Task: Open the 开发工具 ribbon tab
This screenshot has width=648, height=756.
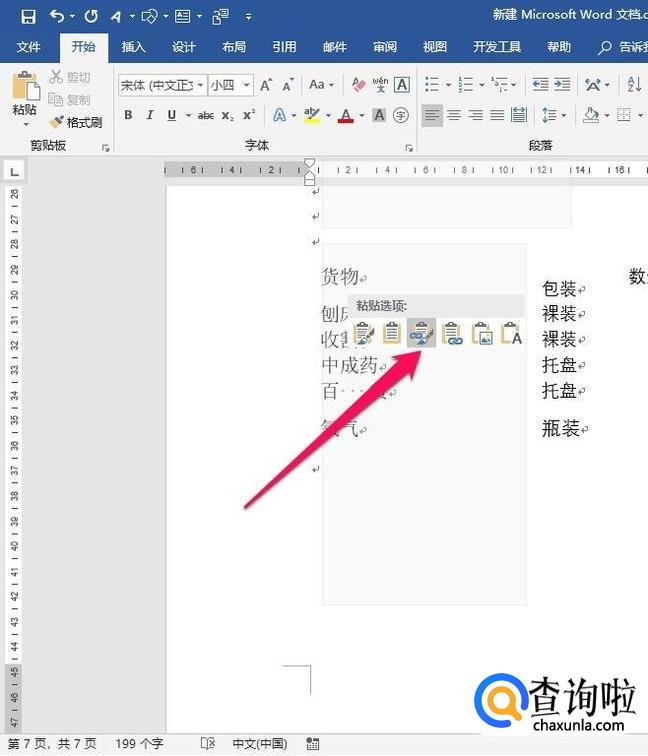Action: pyautogui.click(x=497, y=47)
